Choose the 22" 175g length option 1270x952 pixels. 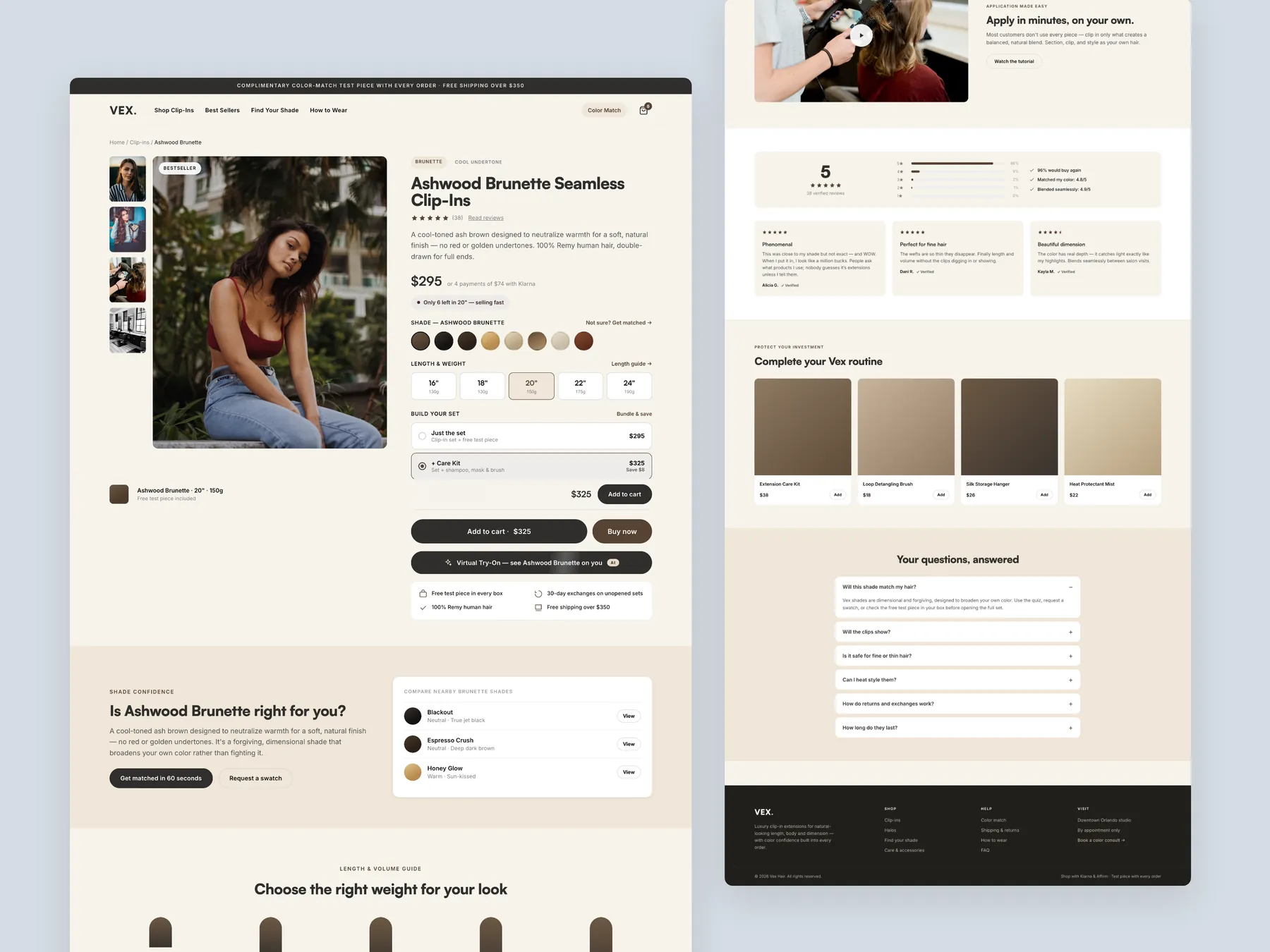(x=580, y=386)
